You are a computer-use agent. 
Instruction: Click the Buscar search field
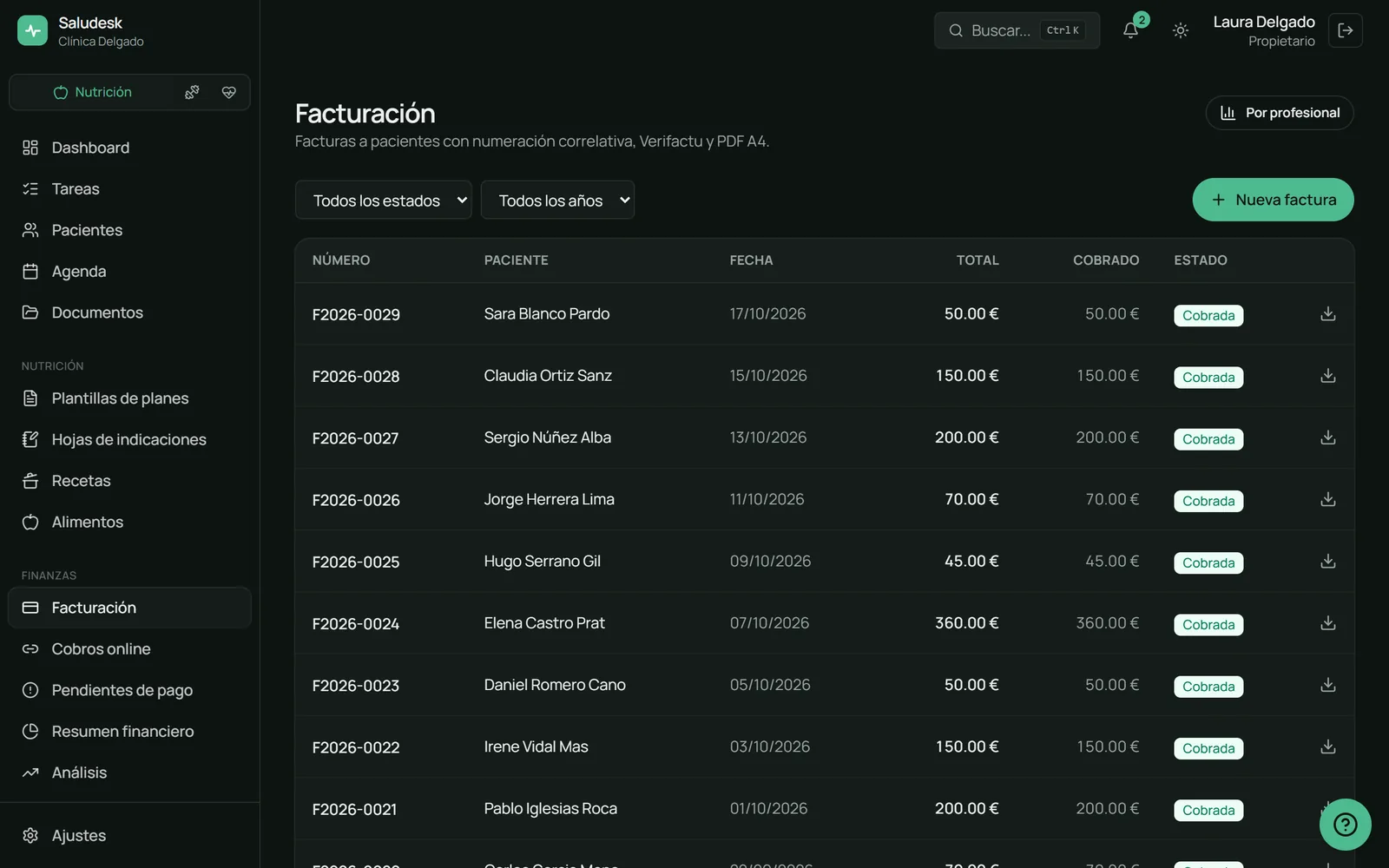coord(1017,30)
